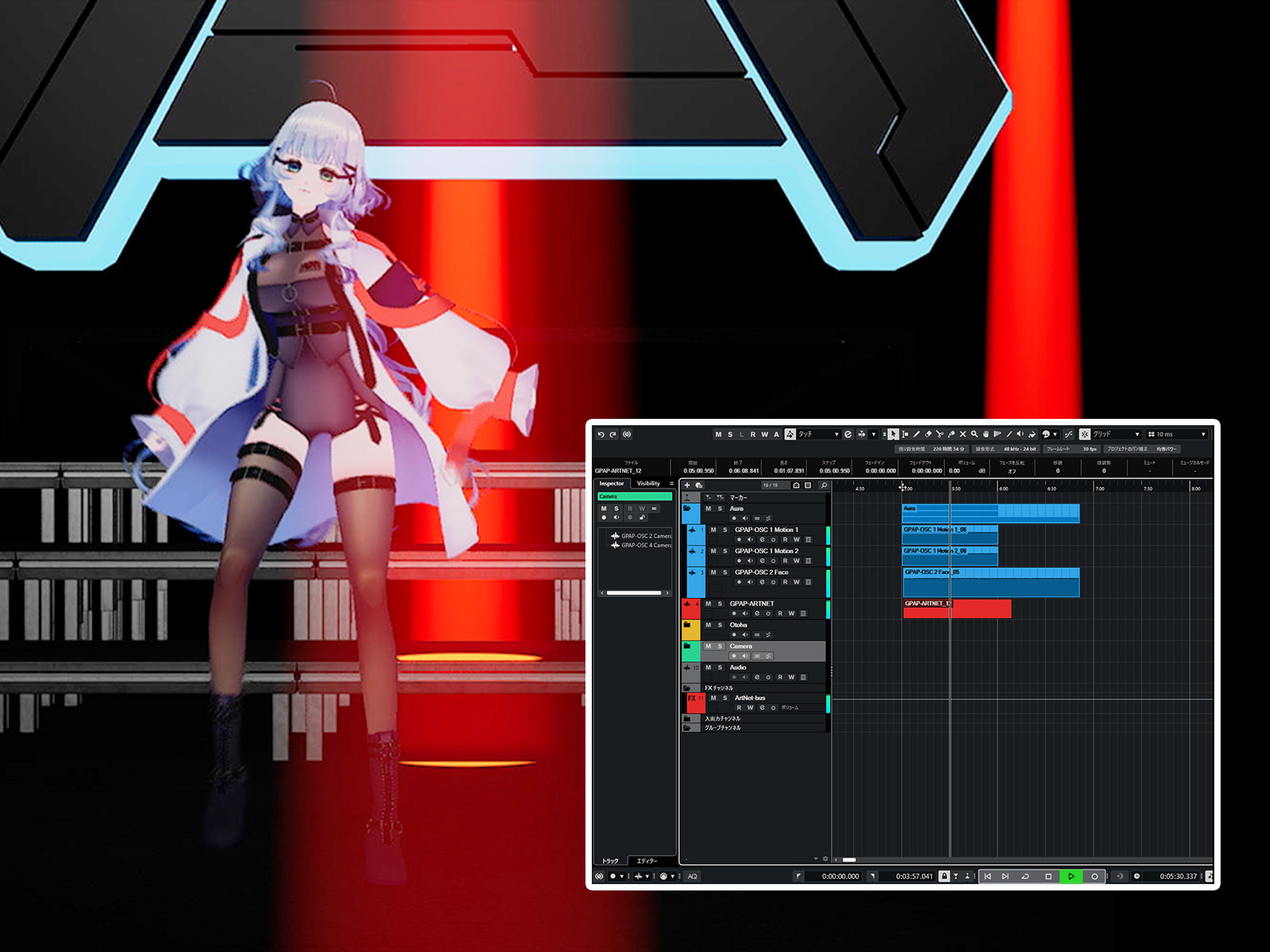Click the inspector horizontal scrollbar
The image size is (1270, 952).
634,593
